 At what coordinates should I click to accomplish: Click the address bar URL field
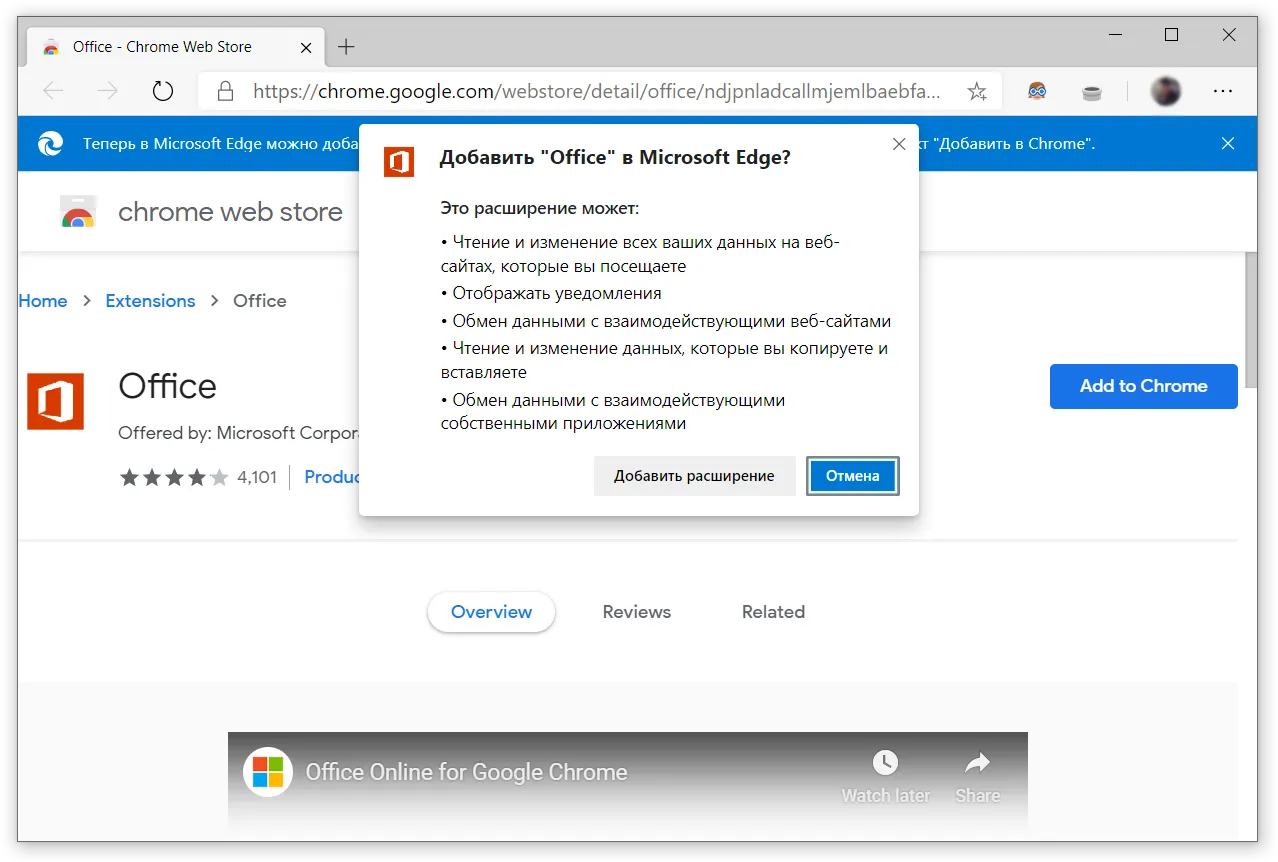(x=595, y=92)
